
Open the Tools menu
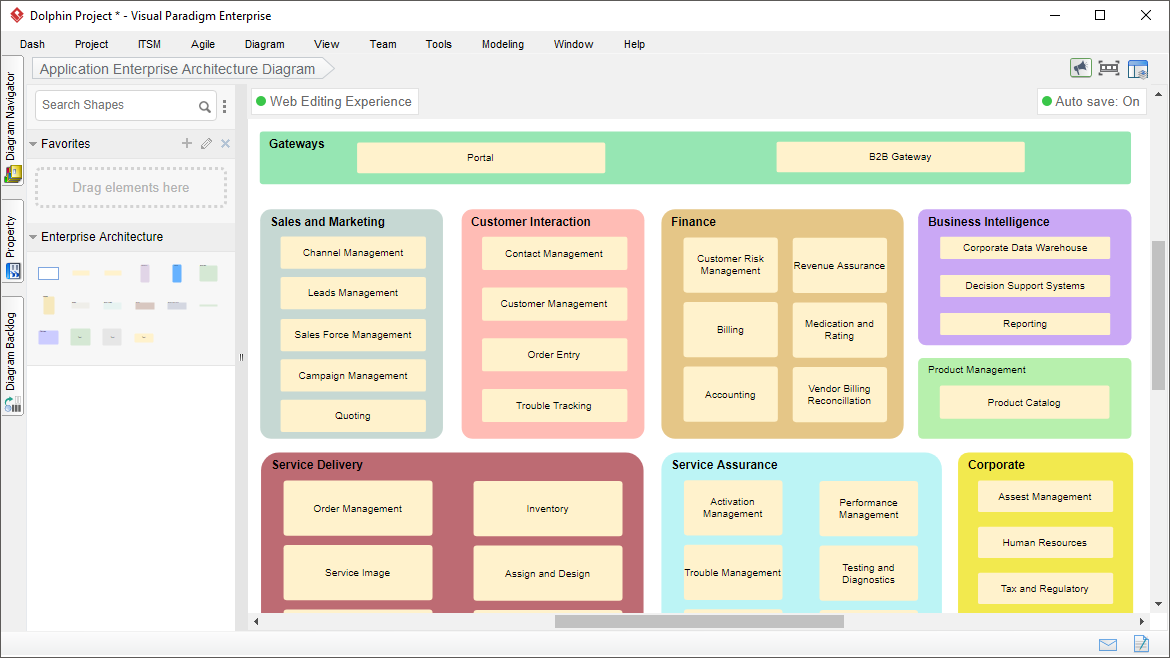tap(439, 44)
